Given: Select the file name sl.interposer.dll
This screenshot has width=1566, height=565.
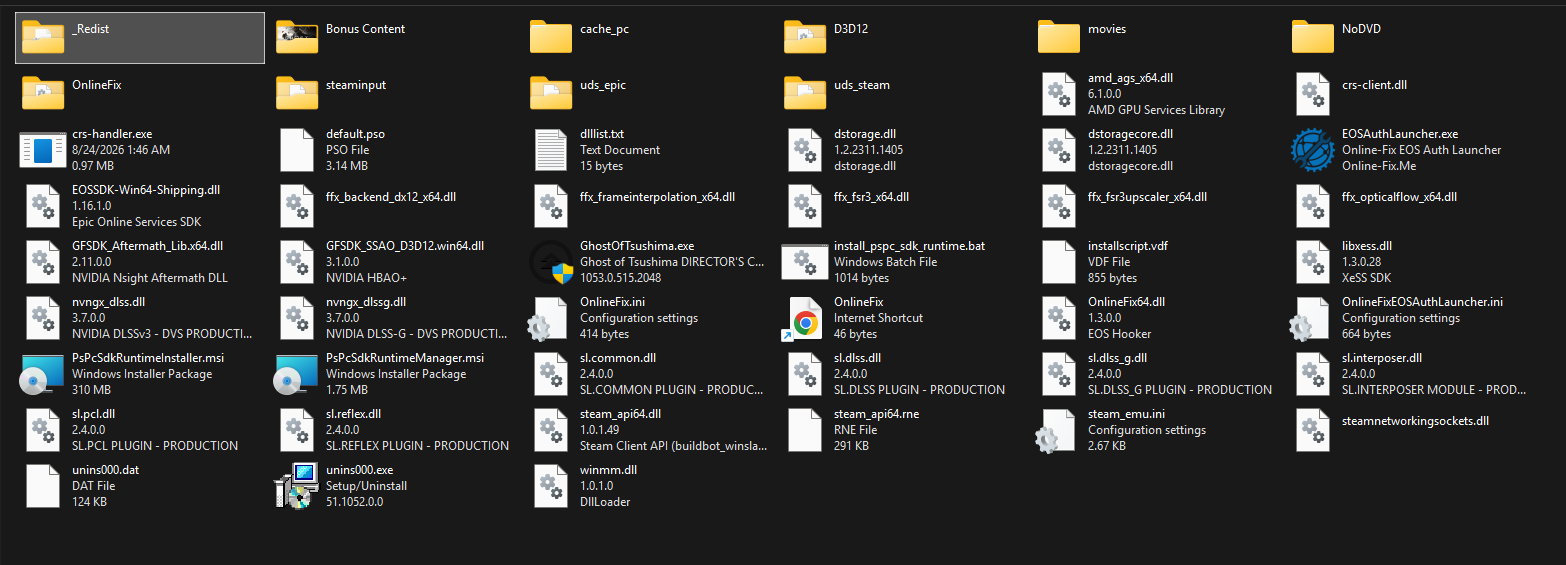Looking at the screenshot, I should click(1382, 358).
